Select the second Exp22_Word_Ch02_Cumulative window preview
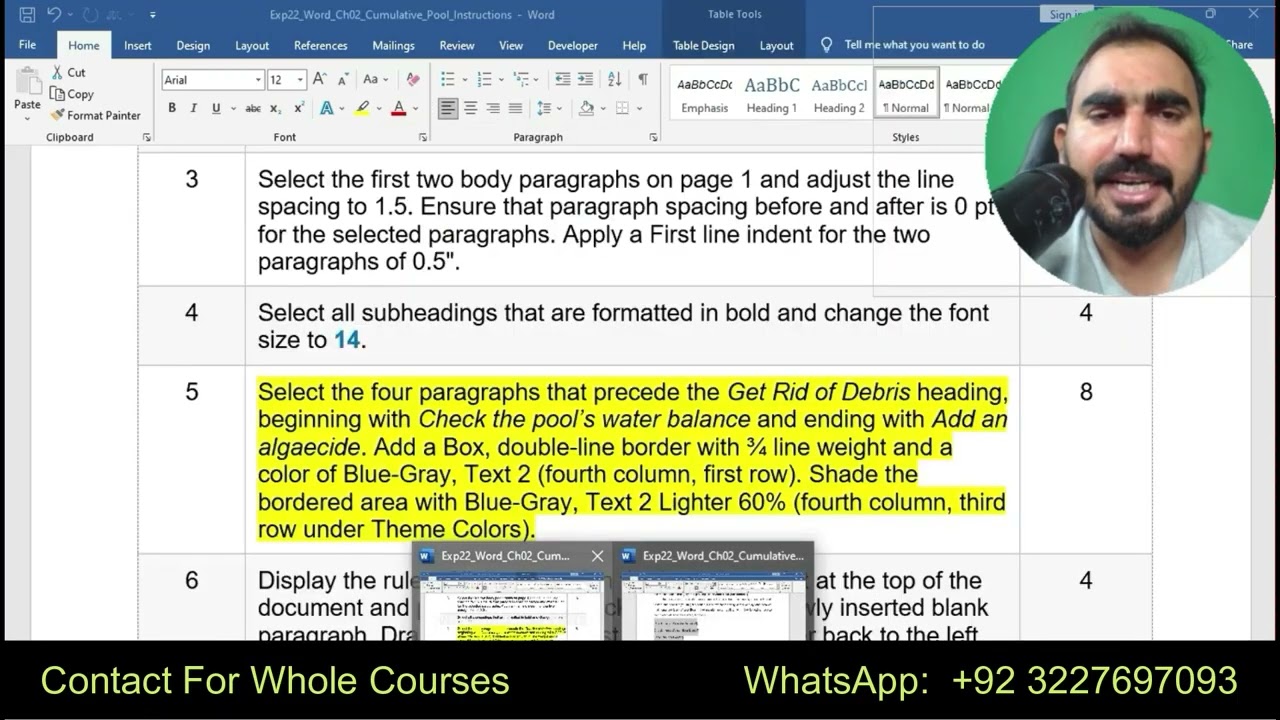 [x=713, y=592]
